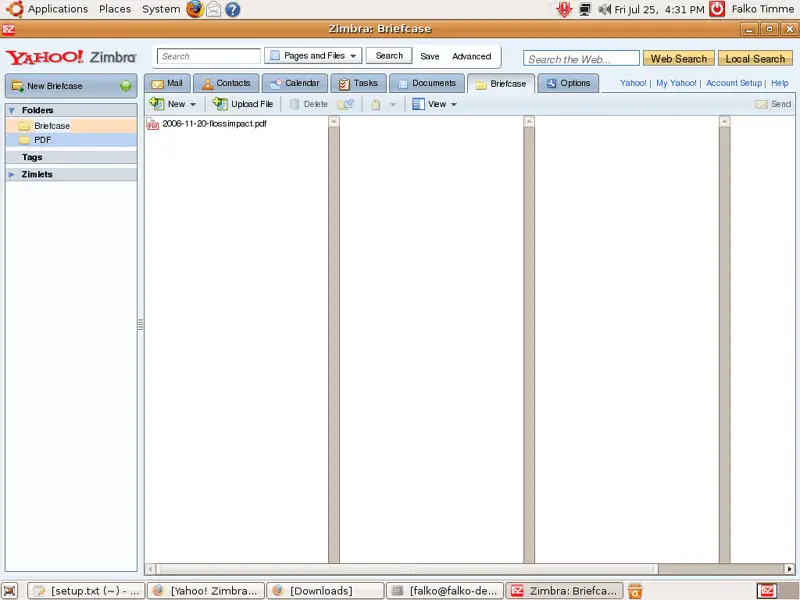Open the My Yahoo! link

pyautogui.click(x=676, y=83)
